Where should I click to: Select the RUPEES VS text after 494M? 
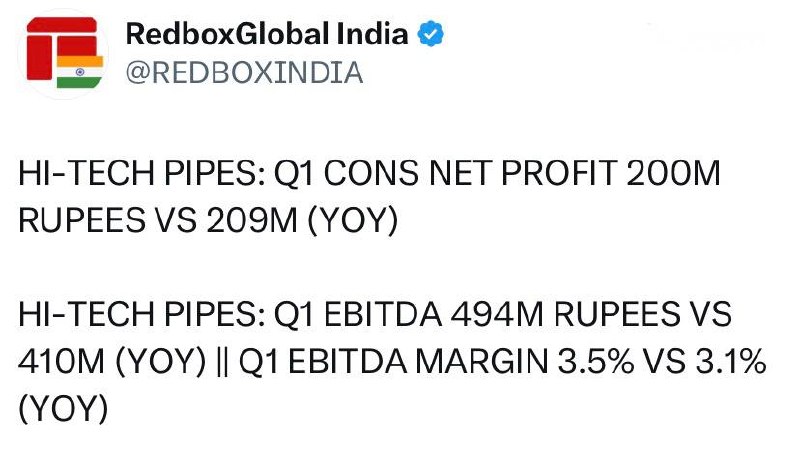642,314
